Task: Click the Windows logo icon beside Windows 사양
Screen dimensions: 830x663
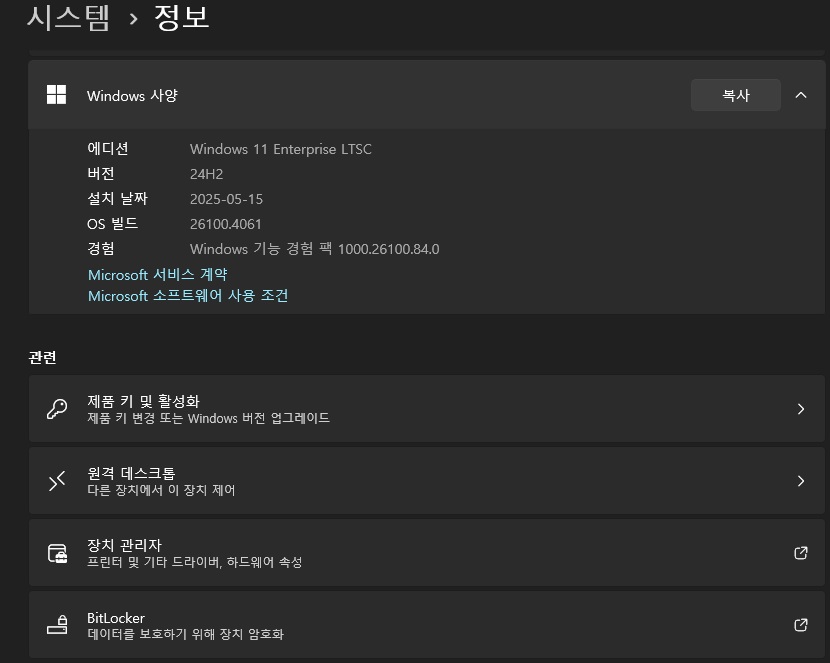Action: click(56, 95)
